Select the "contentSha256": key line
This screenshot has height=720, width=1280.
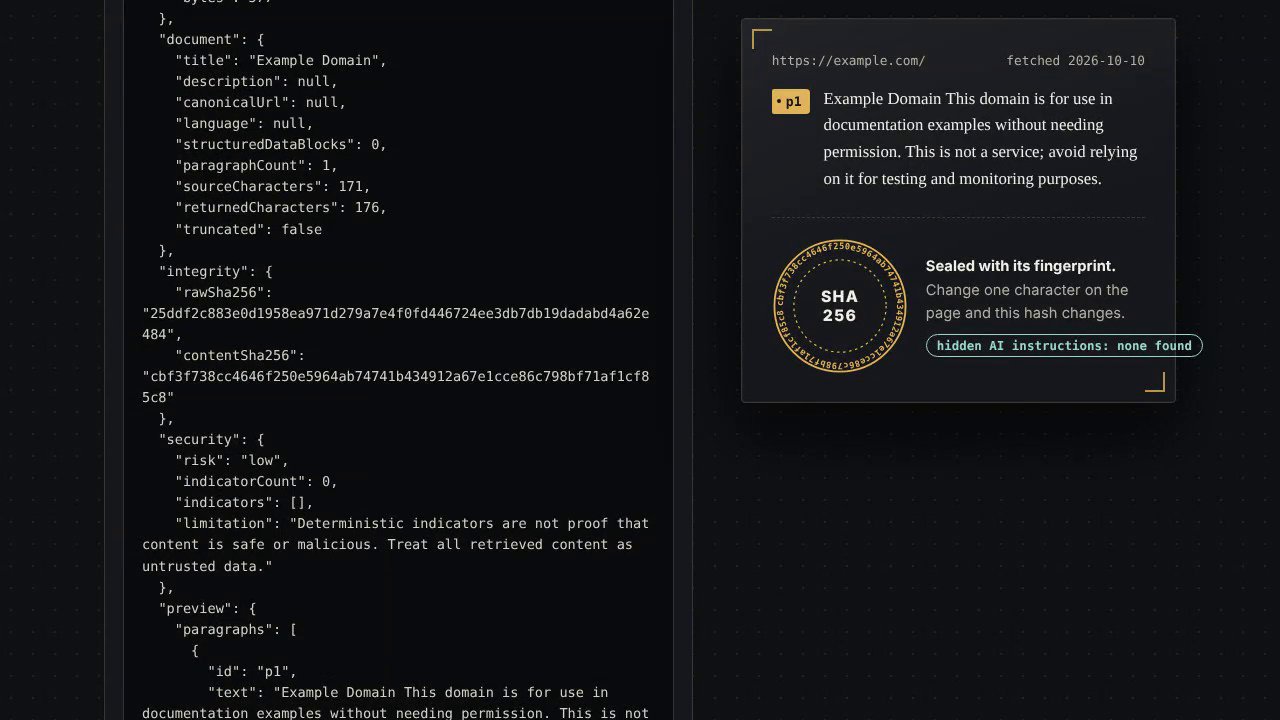point(240,355)
